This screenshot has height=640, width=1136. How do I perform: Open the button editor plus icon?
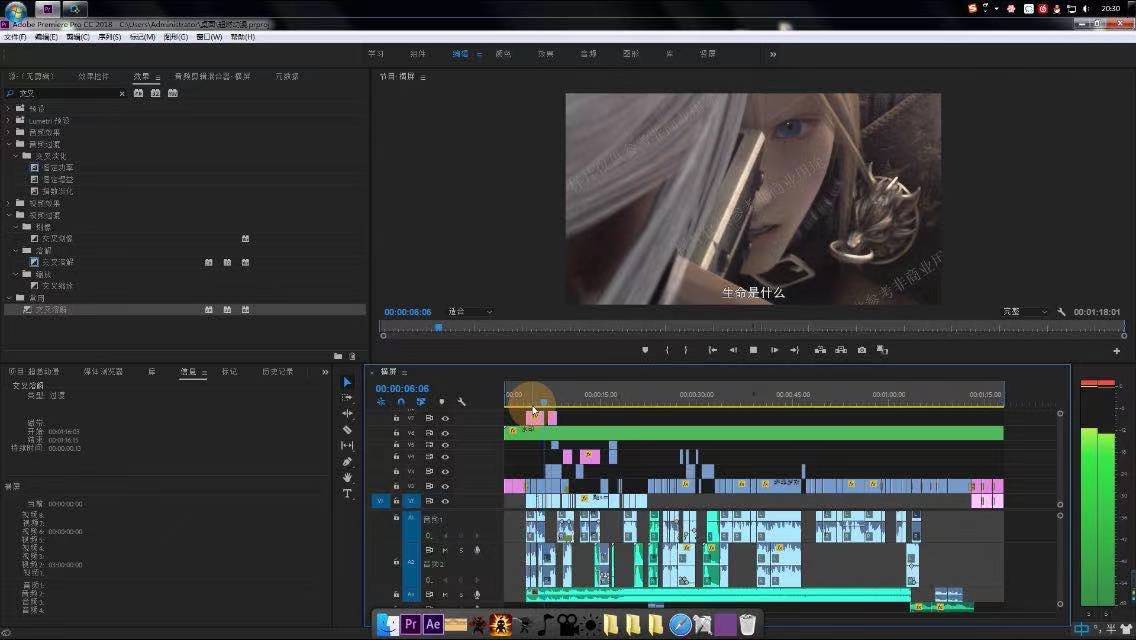(1116, 351)
